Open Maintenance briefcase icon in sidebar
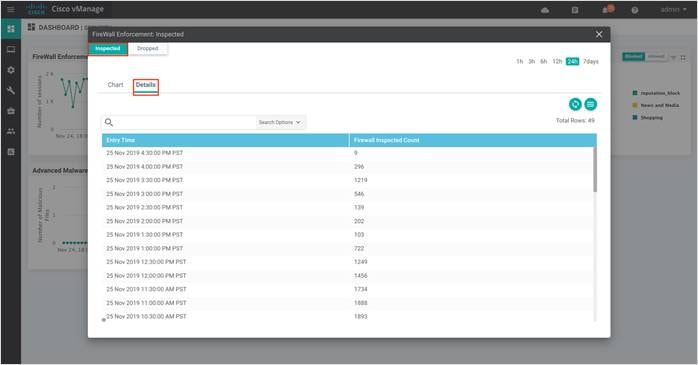This screenshot has width=698, height=365. (11, 111)
